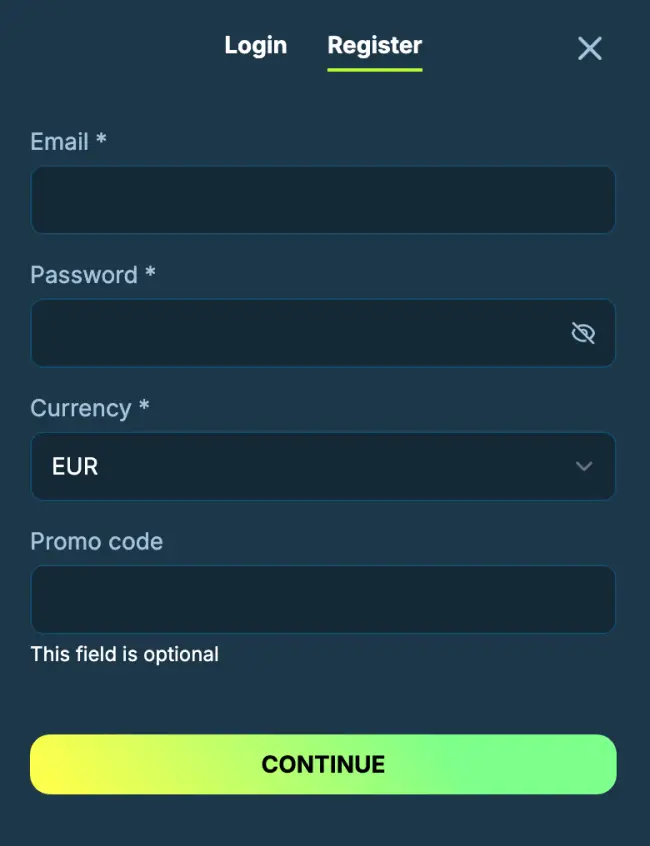This screenshot has height=846, width=650.
Task: Switch to the Login tab
Action: coord(256,45)
